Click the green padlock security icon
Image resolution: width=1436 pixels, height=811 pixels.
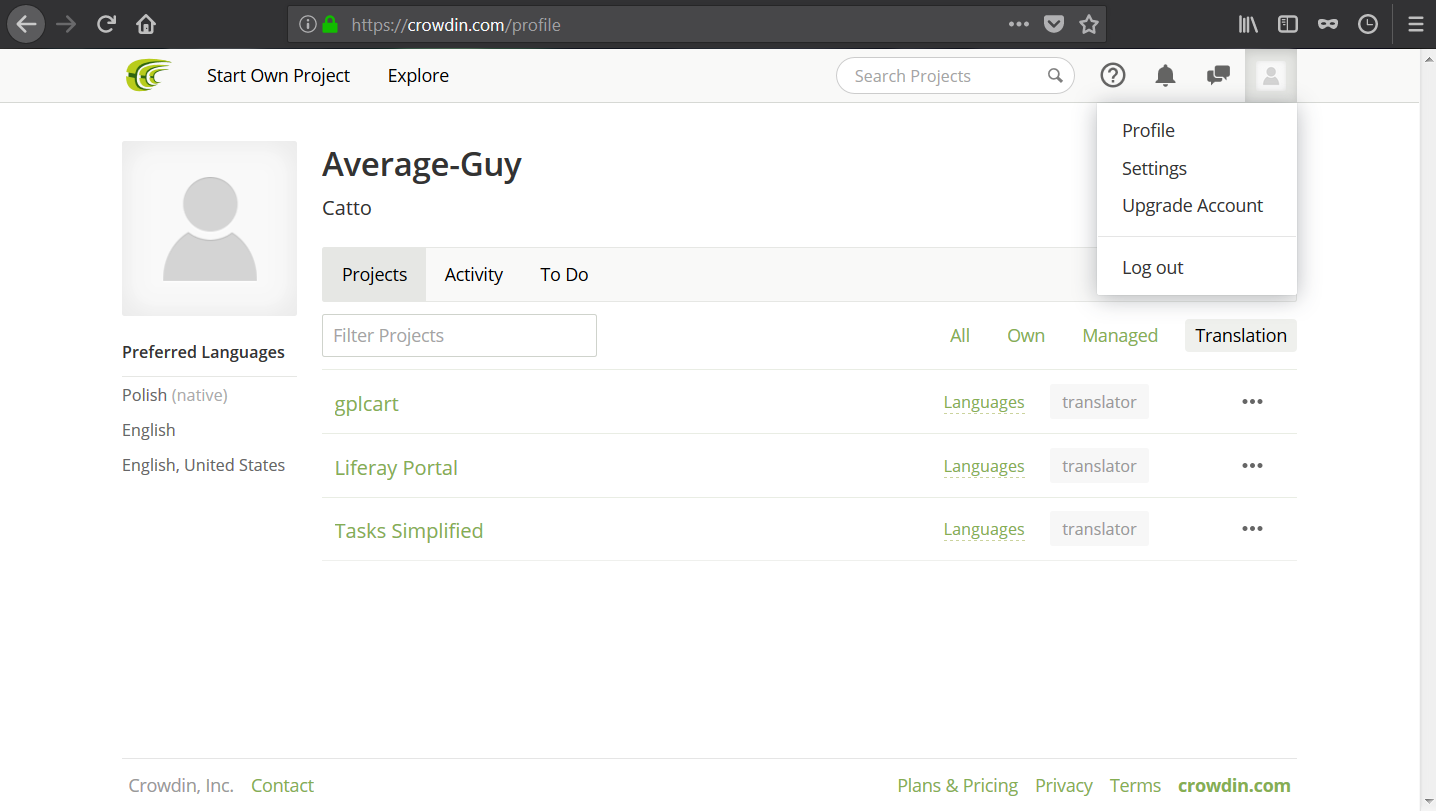(330, 24)
